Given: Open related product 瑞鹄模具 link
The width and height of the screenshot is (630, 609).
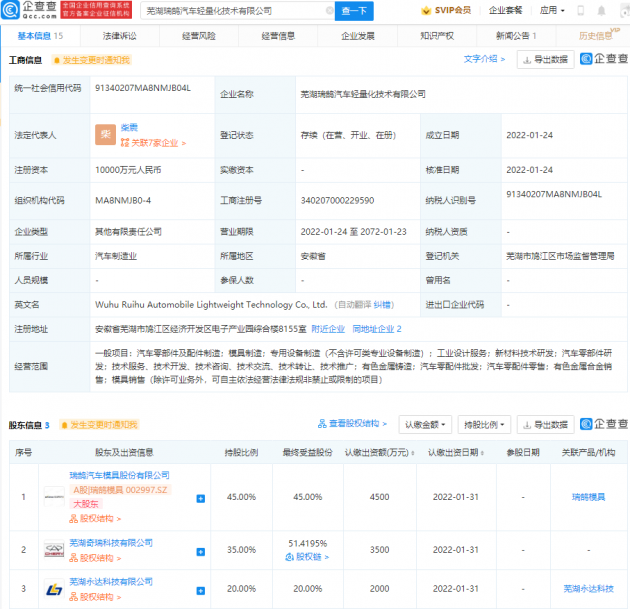Looking at the screenshot, I should 588,497.
